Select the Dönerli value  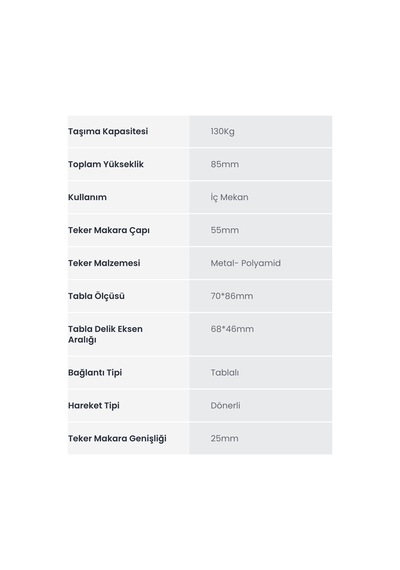225,405
